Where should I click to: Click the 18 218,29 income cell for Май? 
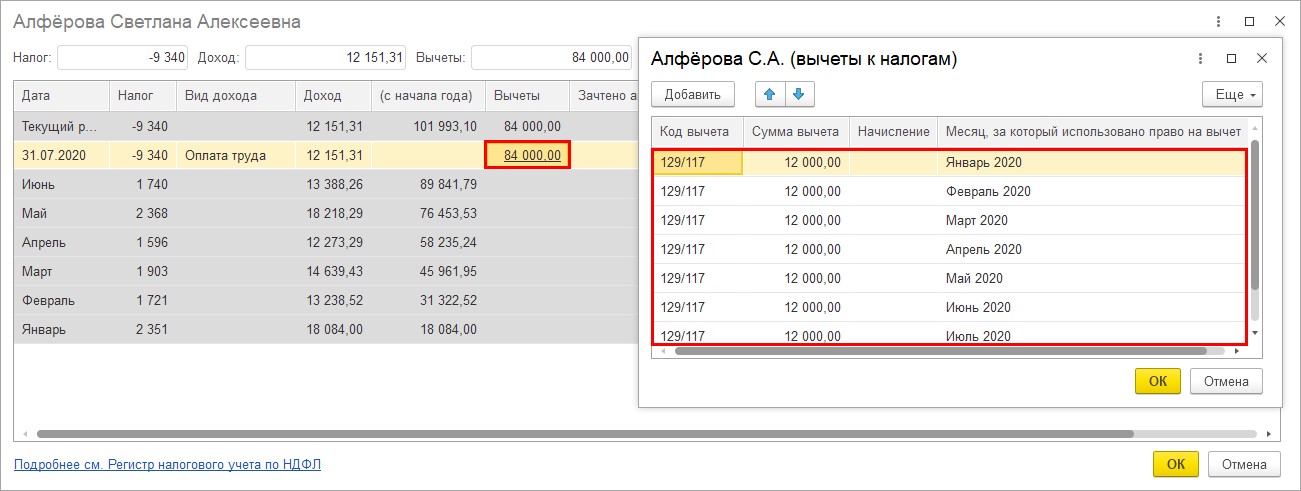point(333,213)
